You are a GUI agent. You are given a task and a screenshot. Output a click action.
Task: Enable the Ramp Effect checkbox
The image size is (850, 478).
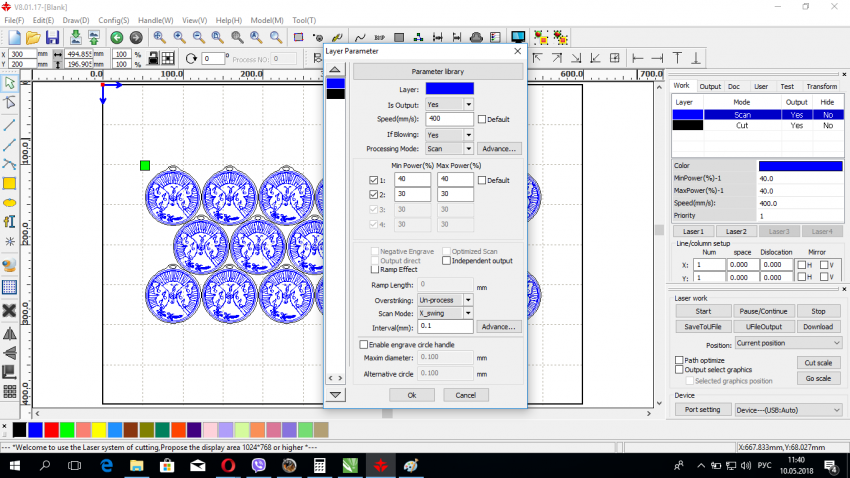coord(375,269)
